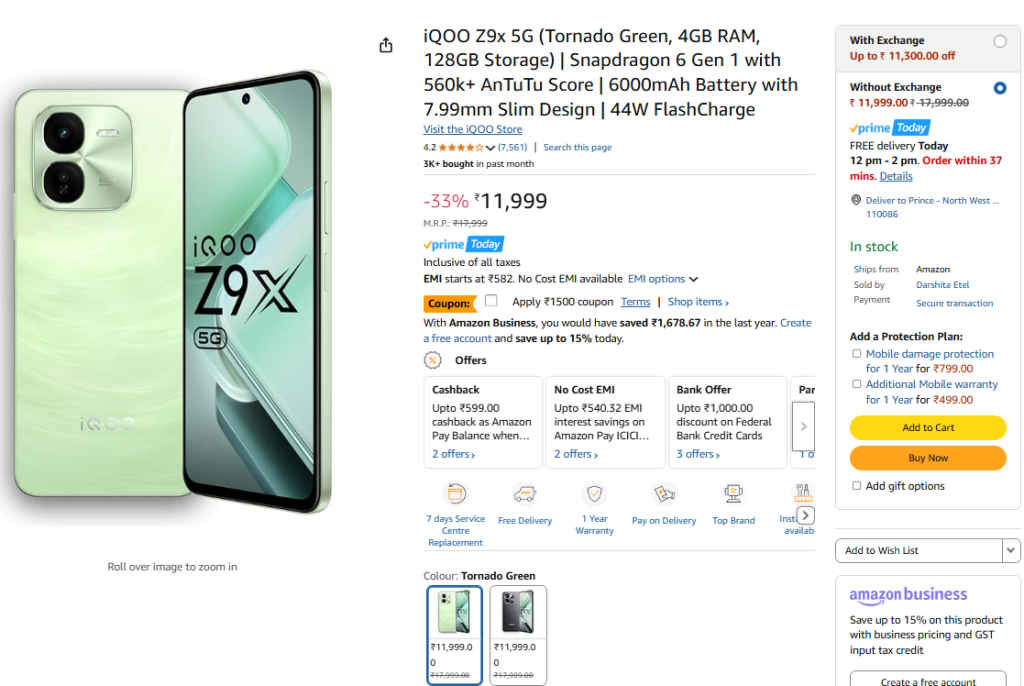This screenshot has width=1024, height=686.
Task: Click the 1 Year Warranty shield icon
Action: pyautogui.click(x=594, y=493)
